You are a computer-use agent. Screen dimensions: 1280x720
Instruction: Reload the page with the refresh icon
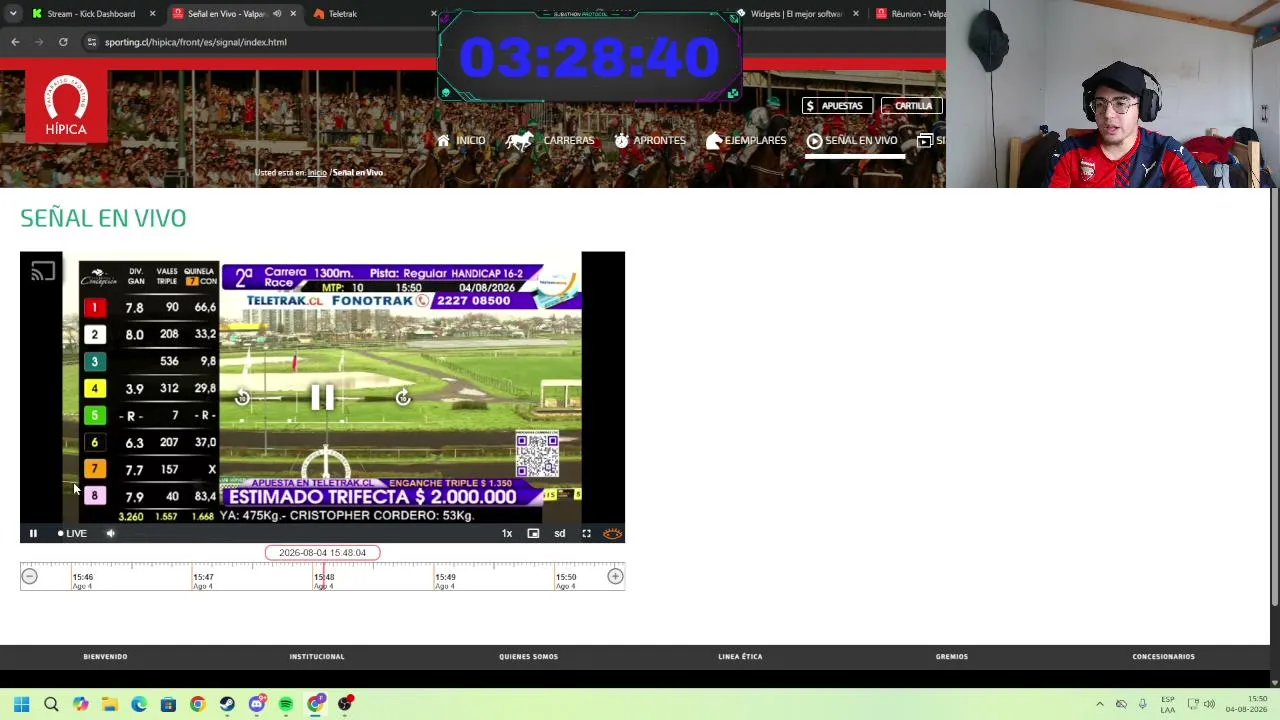(x=63, y=42)
